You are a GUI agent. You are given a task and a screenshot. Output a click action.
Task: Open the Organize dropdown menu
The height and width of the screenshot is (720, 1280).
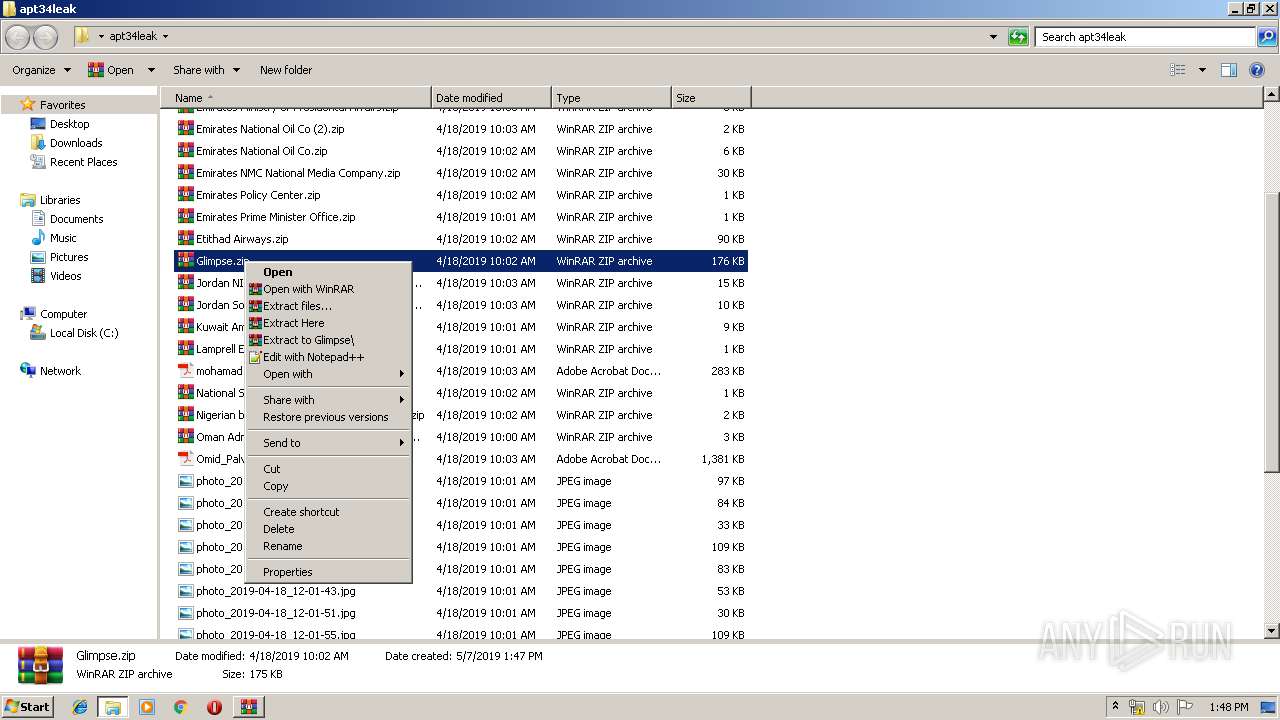pyautogui.click(x=41, y=70)
